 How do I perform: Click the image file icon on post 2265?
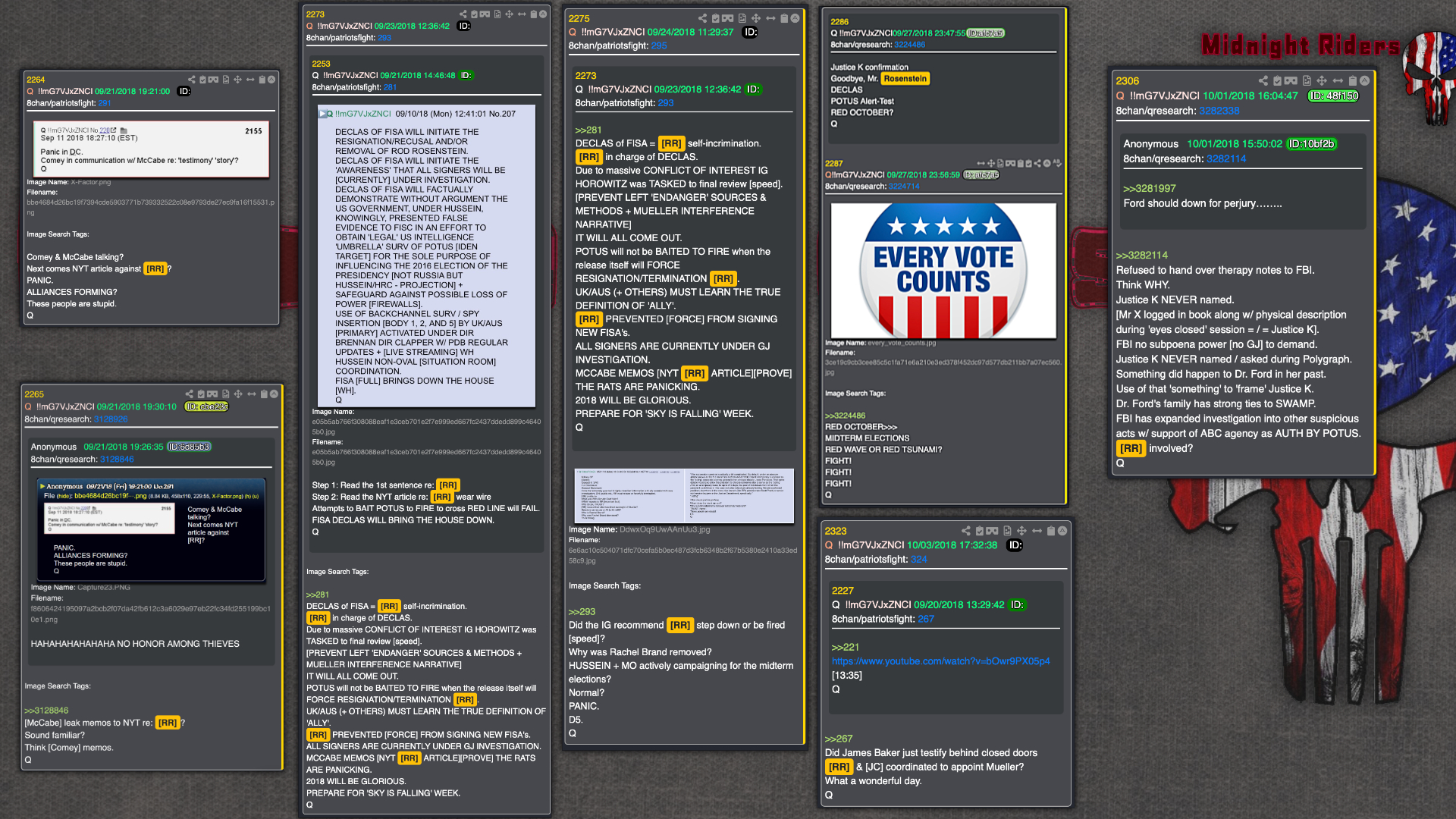[x=226, y=394]
